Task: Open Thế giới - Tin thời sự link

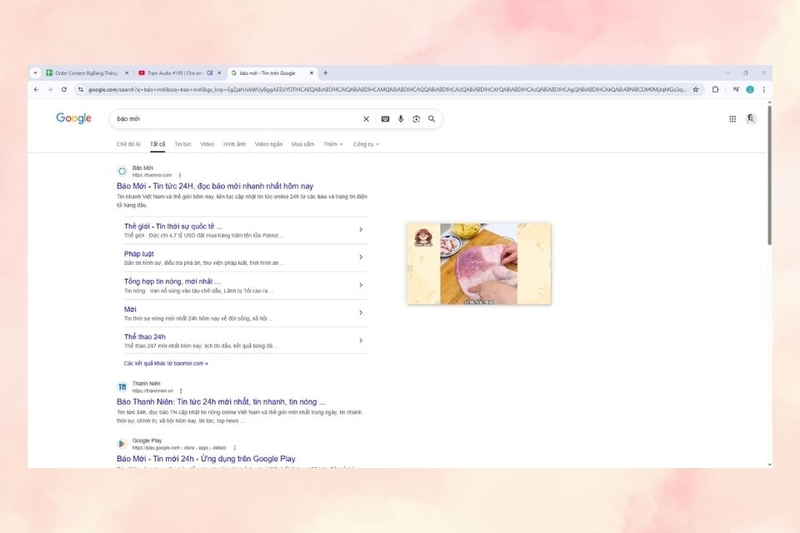Action: click(x=173, y=226)
